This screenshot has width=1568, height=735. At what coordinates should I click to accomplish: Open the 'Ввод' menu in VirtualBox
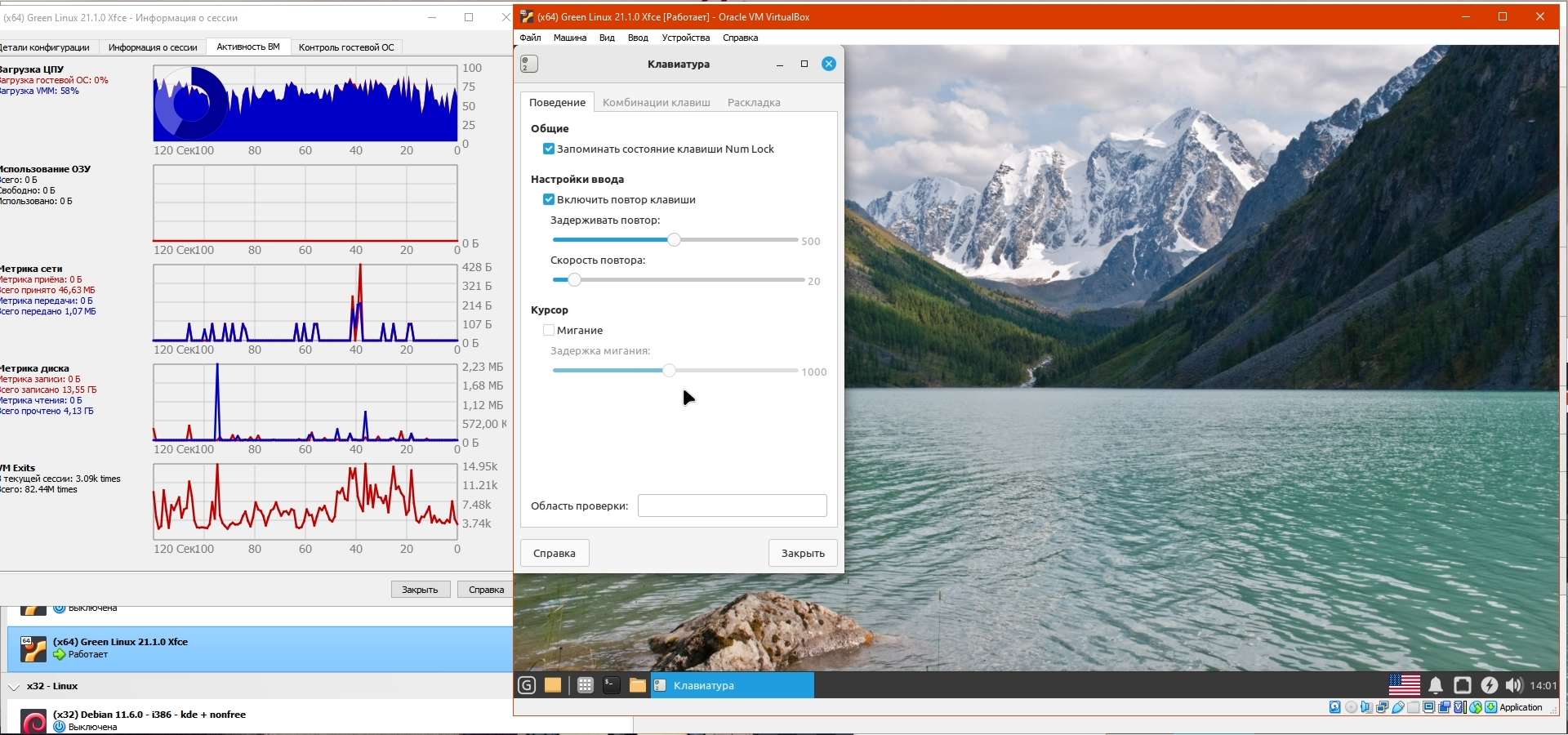(x=638, y=38)
